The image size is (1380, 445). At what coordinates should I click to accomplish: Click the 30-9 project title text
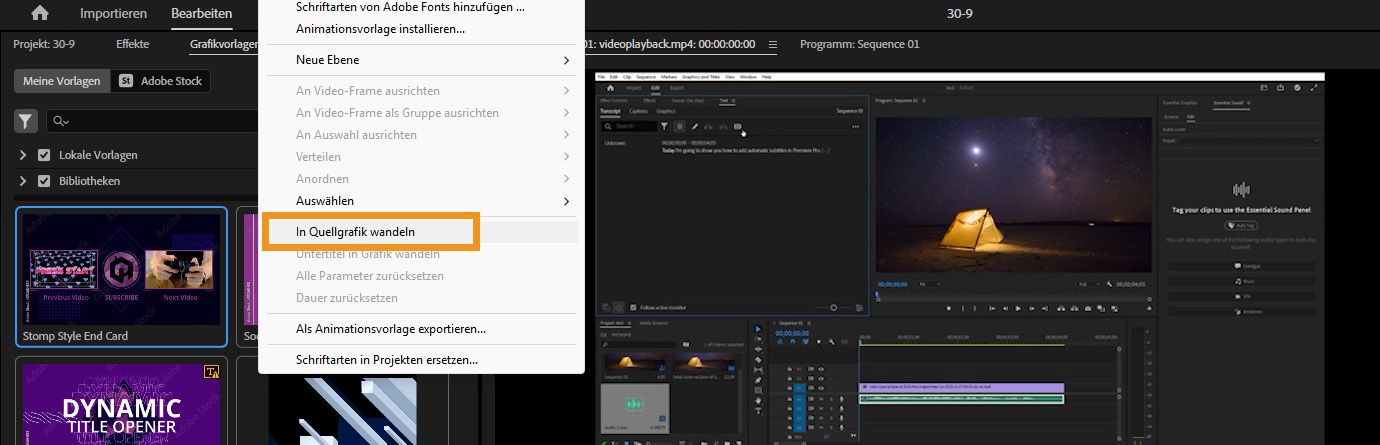coord(959,14)
